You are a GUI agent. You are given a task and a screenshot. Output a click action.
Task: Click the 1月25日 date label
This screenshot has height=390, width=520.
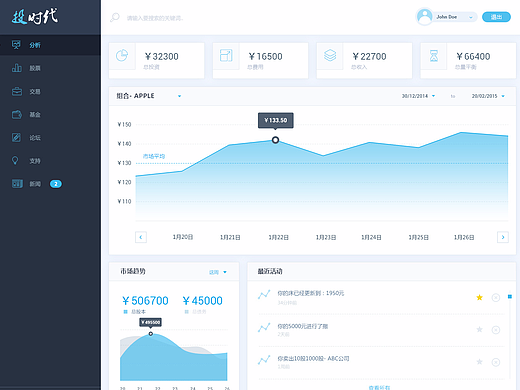click(418, 237)
